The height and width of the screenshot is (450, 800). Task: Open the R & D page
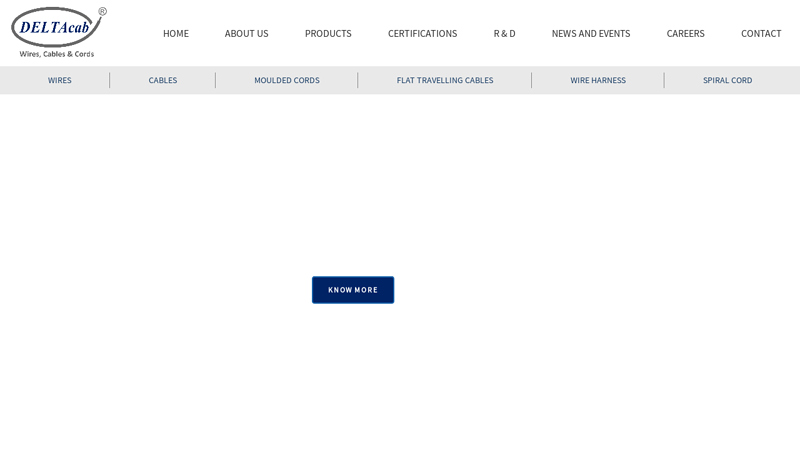click(x=505, y=34)
